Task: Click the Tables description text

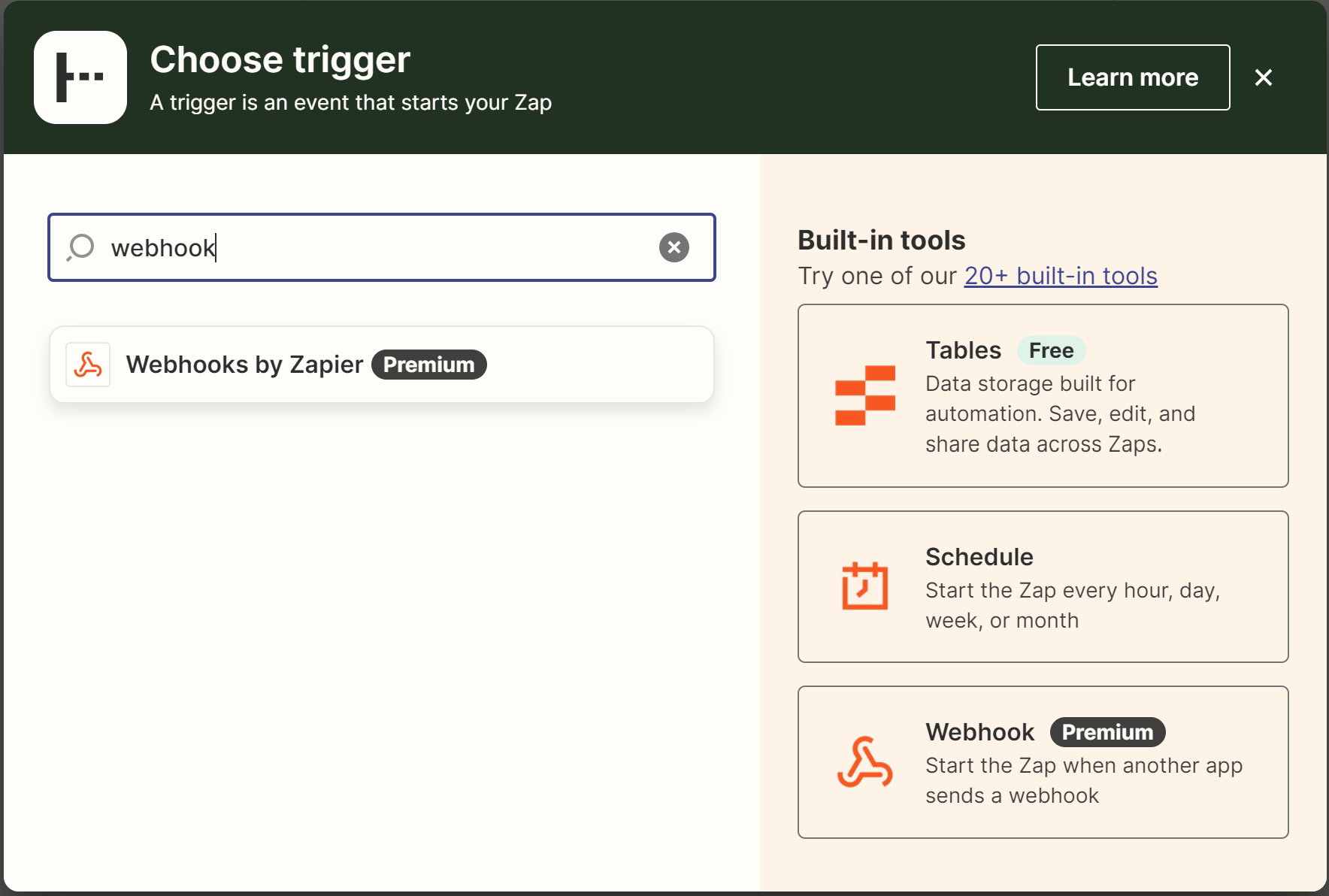Action: pyautogui.click(x=1060, y=414)
